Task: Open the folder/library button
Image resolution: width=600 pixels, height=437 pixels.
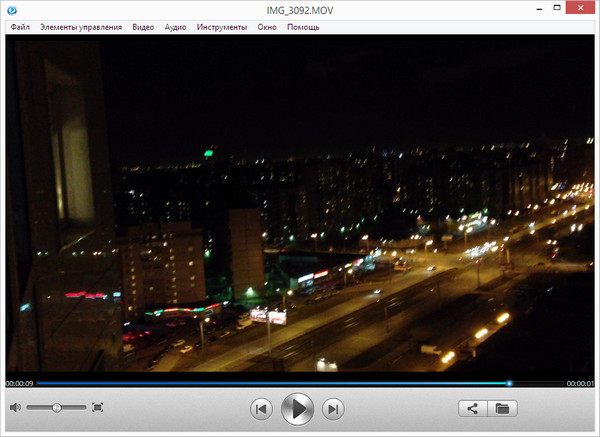Action: (x=503, y=408)
